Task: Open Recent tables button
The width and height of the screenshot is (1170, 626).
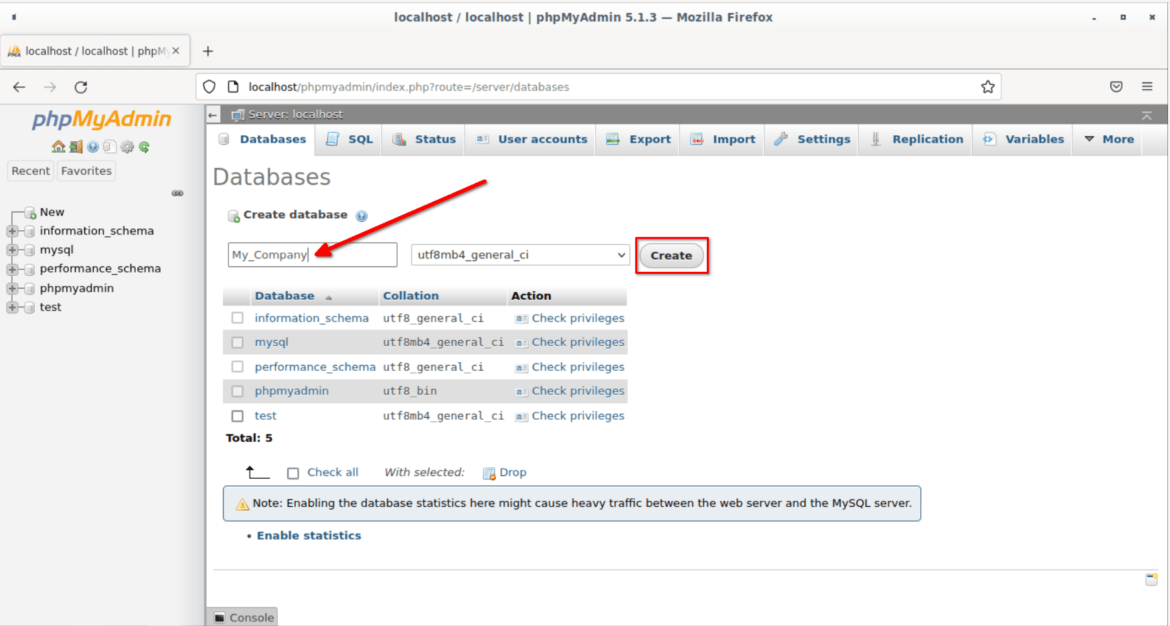Action: (31, 171)
